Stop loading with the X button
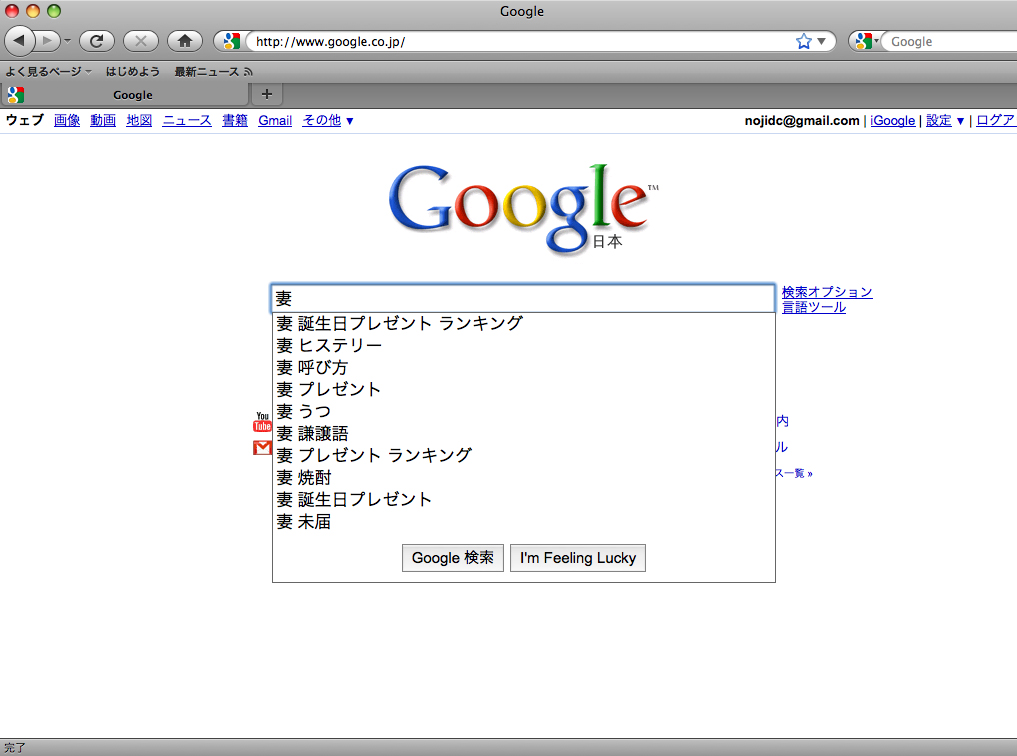Viewport: 1017px width, 756px height. (x=141, y=41)
